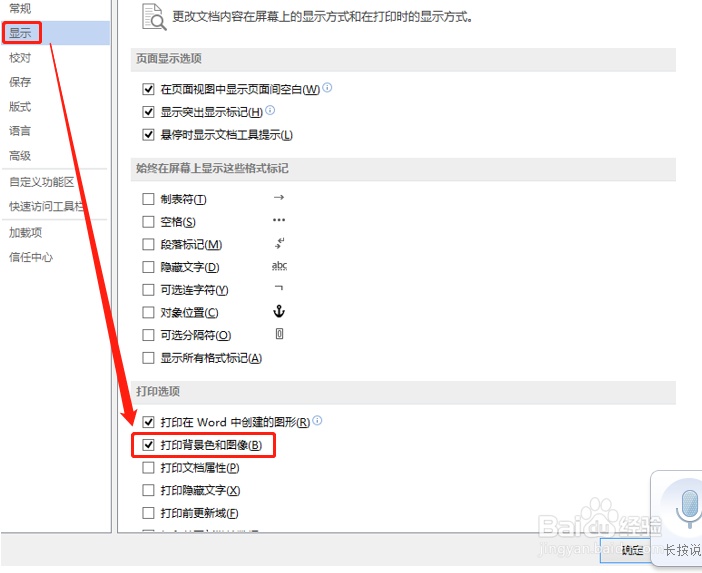Click the display settings magnifier page icon

(x=154, y=17)
